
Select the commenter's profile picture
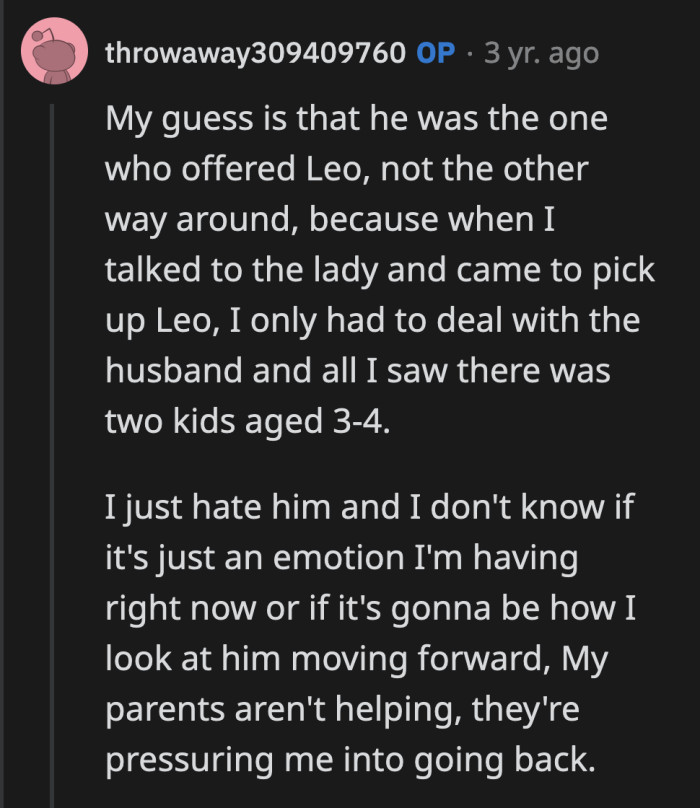tap(53, 52)
